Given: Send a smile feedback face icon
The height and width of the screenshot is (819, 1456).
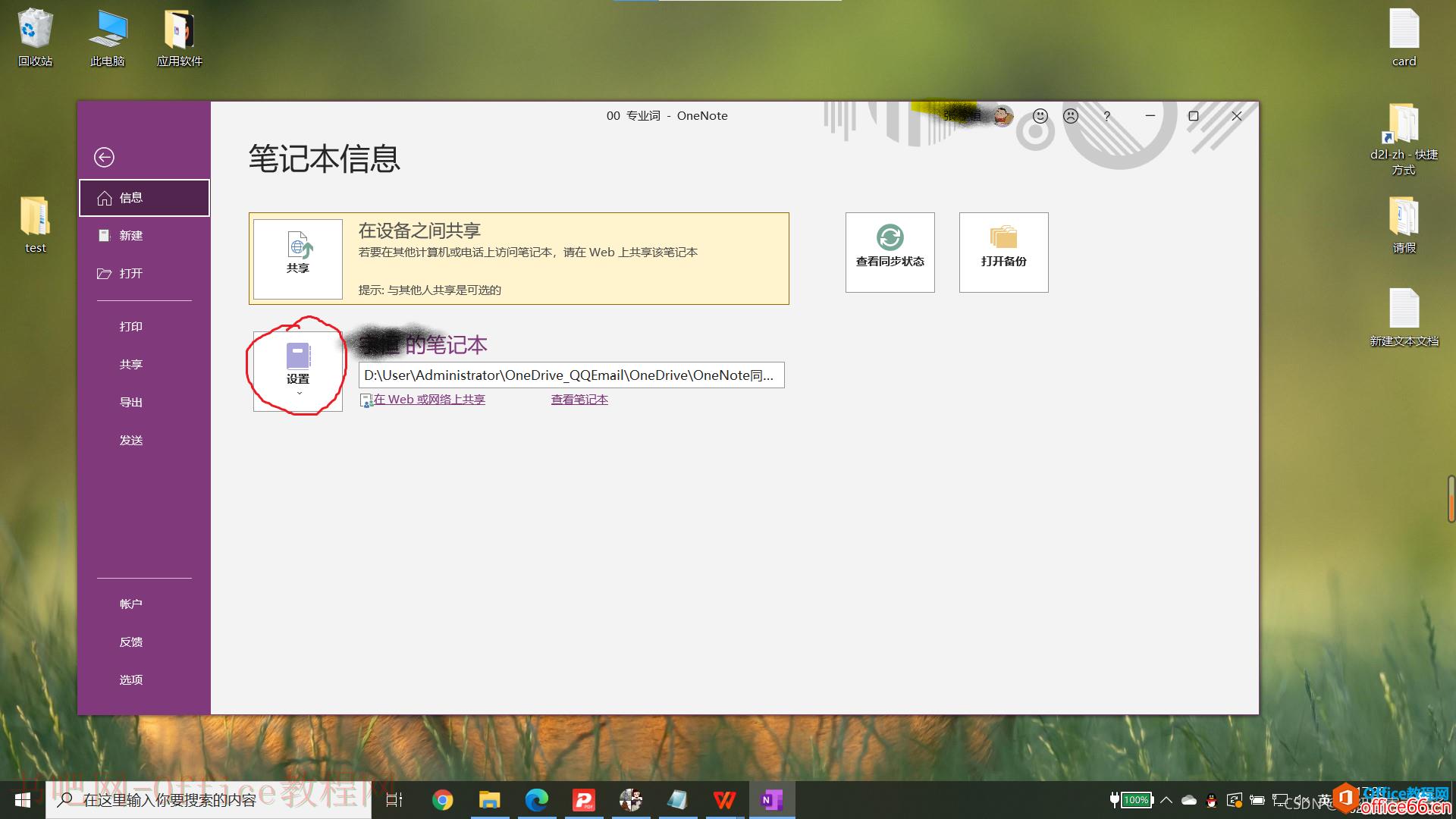Looking at the screenshot, I should [x=1040, y=116].
